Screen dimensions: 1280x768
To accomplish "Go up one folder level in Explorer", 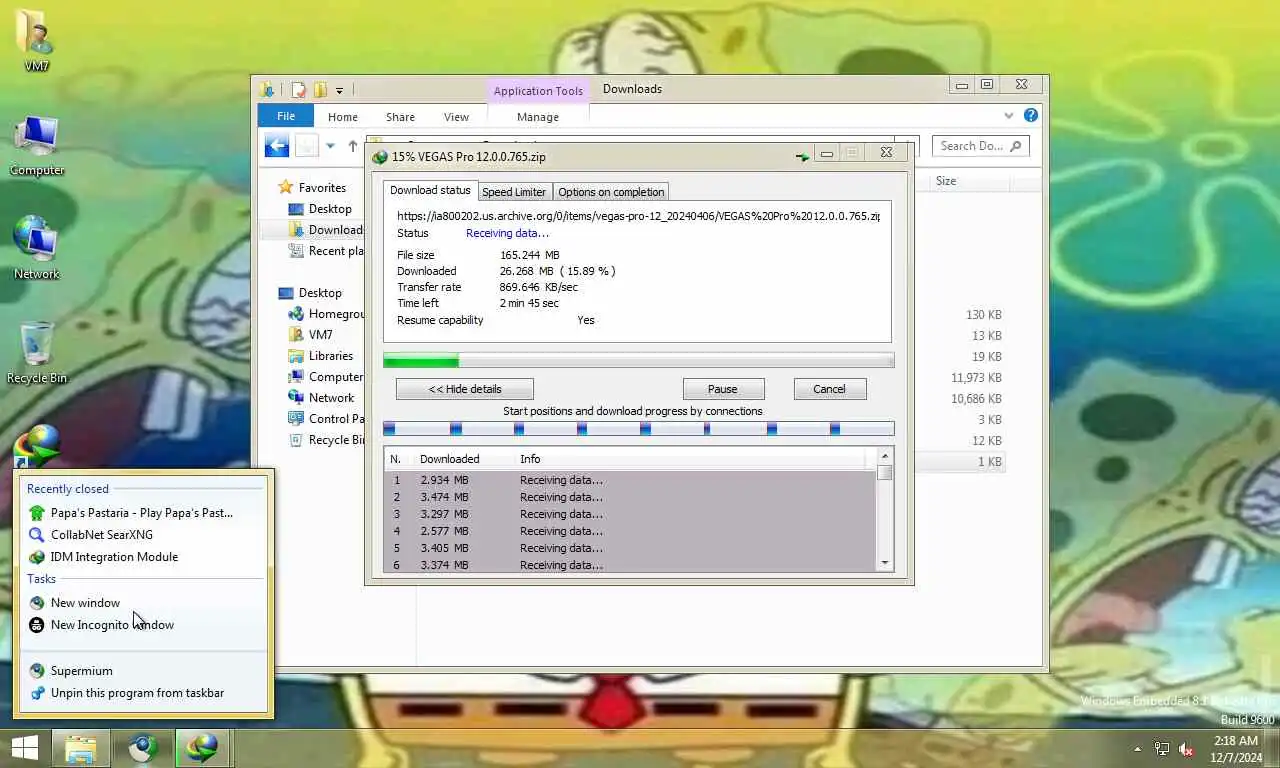I will click(352, 146).
